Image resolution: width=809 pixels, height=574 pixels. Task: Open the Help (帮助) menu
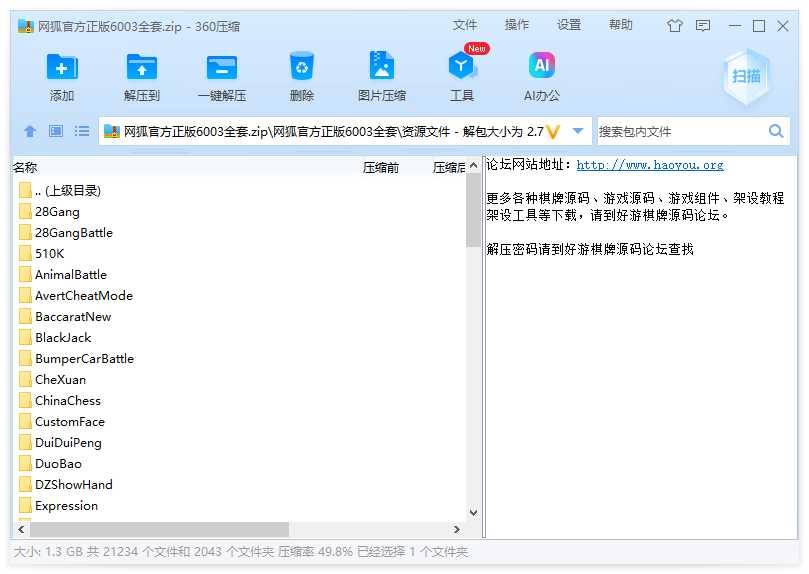pos(620,25)
